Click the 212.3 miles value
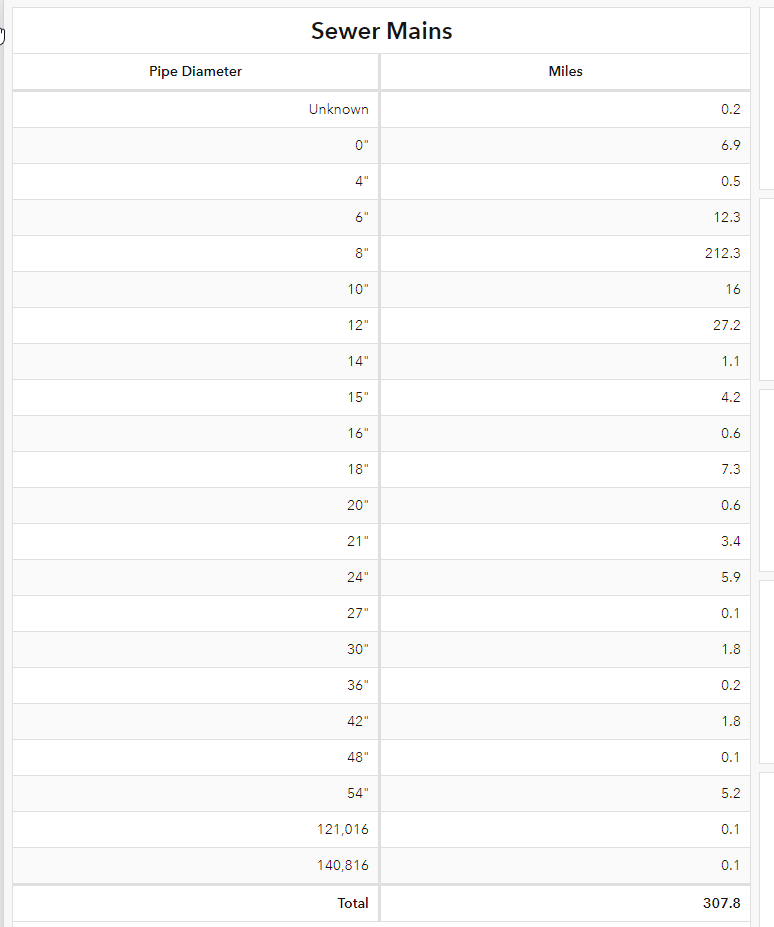774x927 pixels. click(x=722, y=254)
